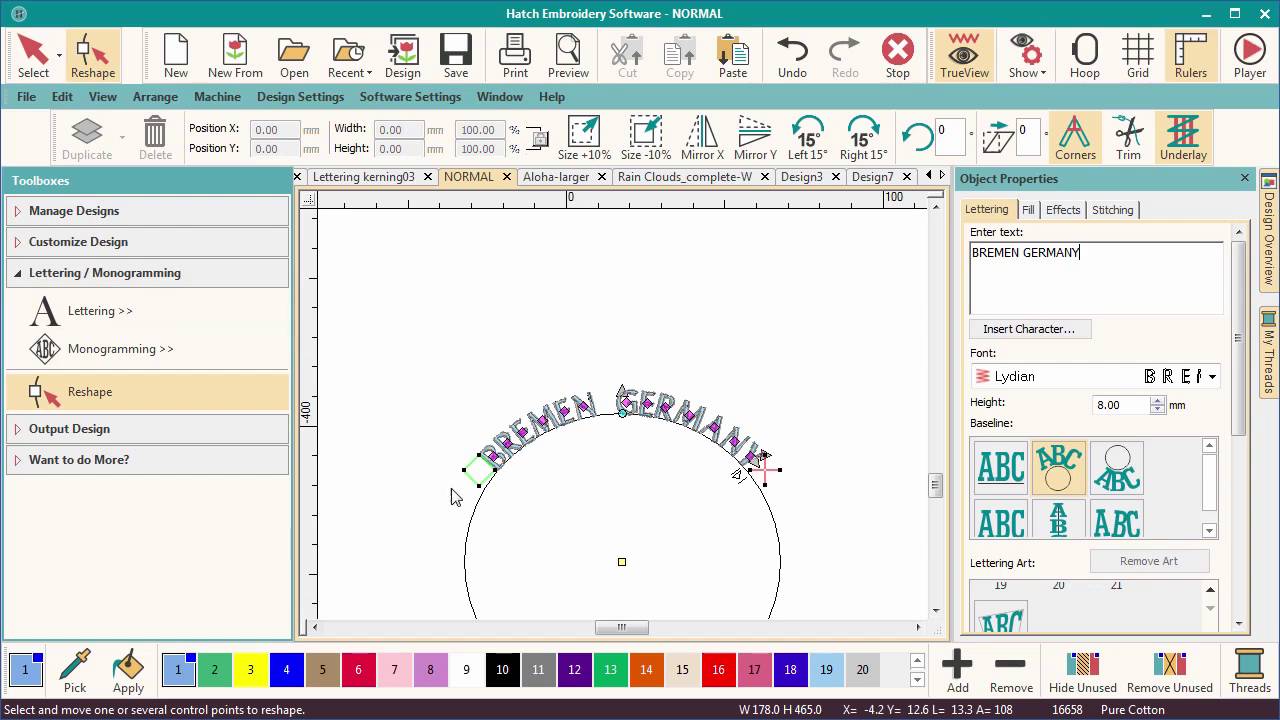Open New From template icon

click(235, 55)
